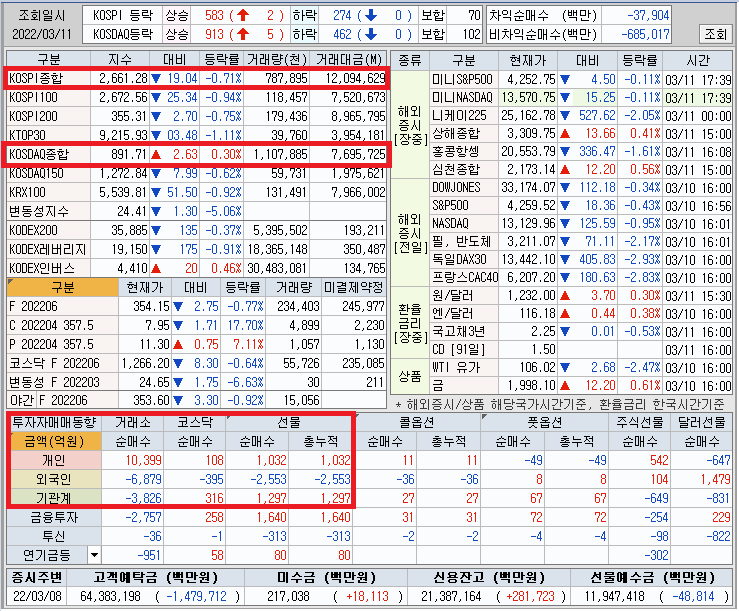Click the 콜옵션 column header
The image size is (739, 611).
pos(417,422)
